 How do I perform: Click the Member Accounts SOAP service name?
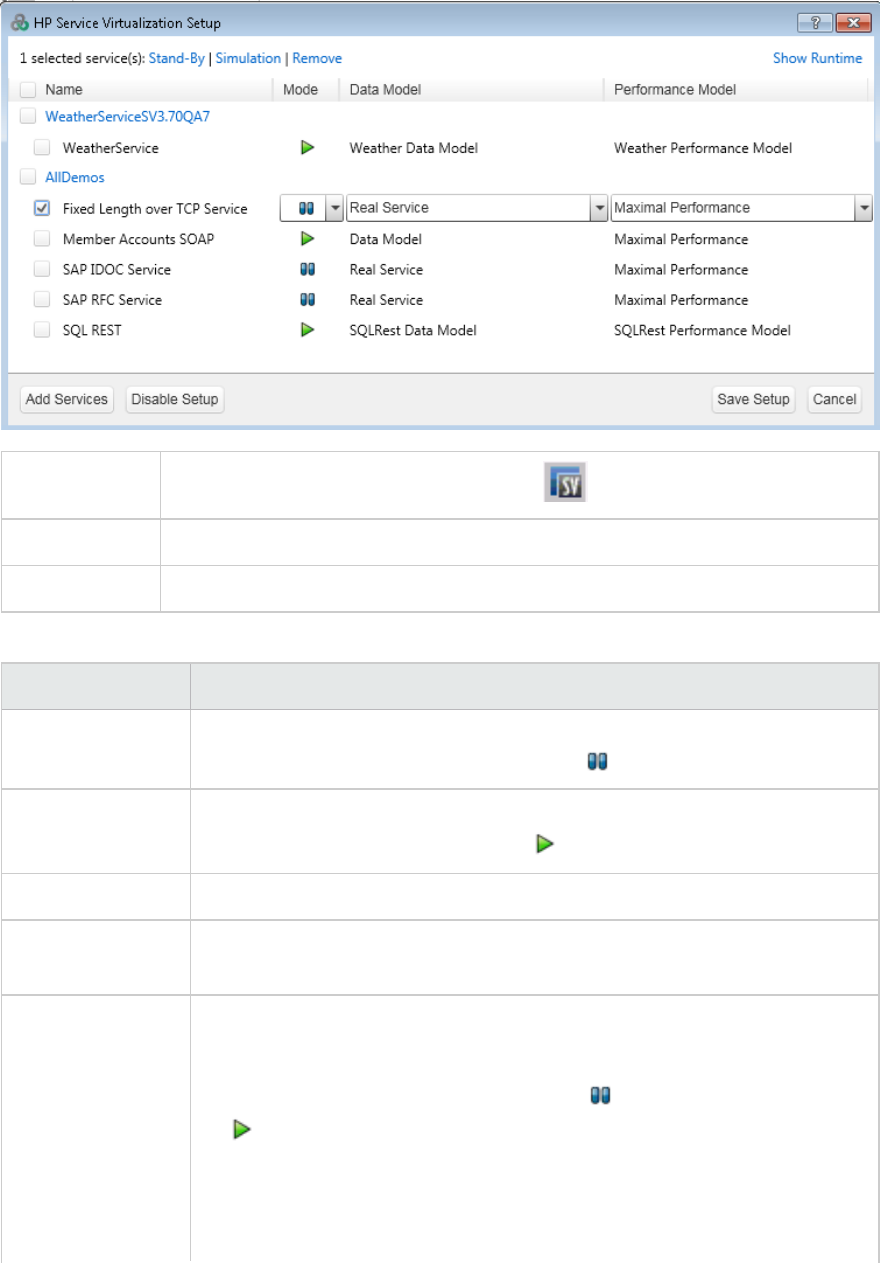(x=138, y=239)
